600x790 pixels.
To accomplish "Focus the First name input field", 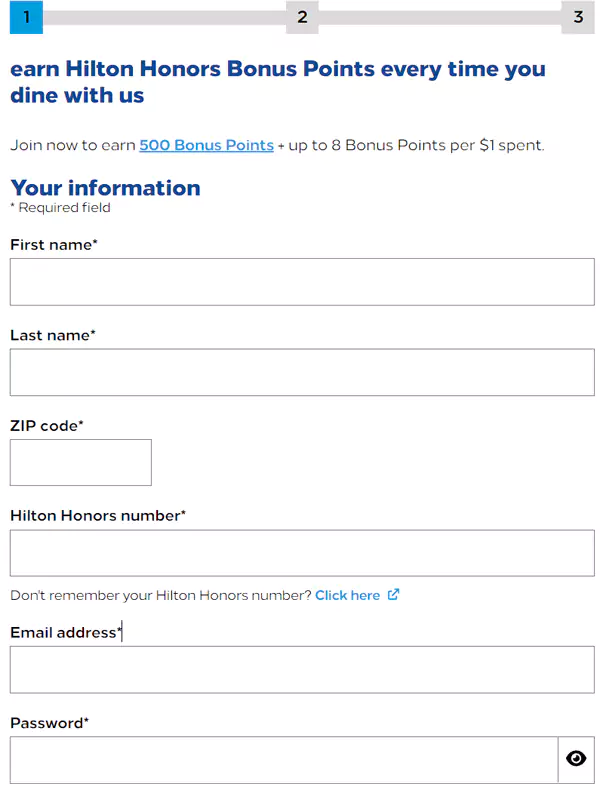I will pos(302,282).
